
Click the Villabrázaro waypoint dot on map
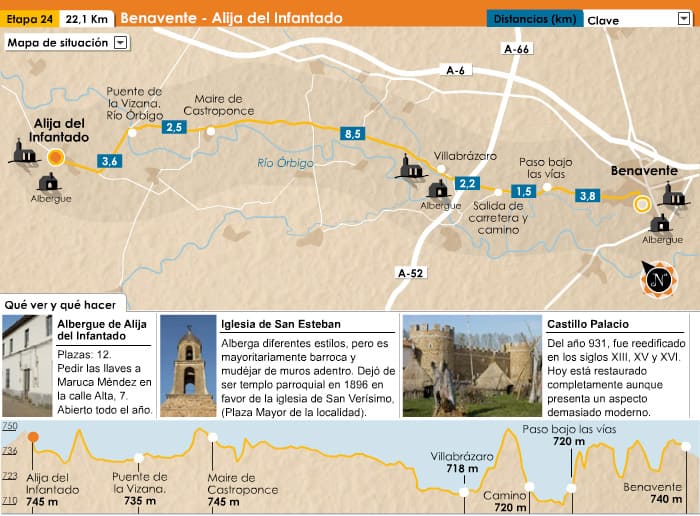[441, 169]
